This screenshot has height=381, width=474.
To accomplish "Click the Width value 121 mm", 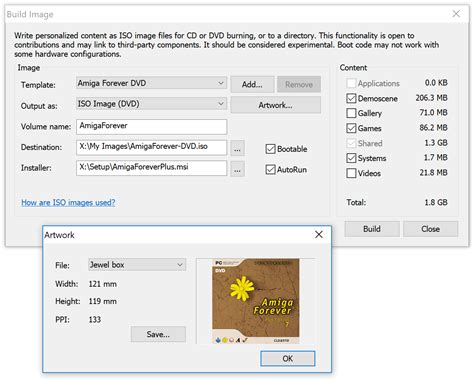I will point(103,284).
